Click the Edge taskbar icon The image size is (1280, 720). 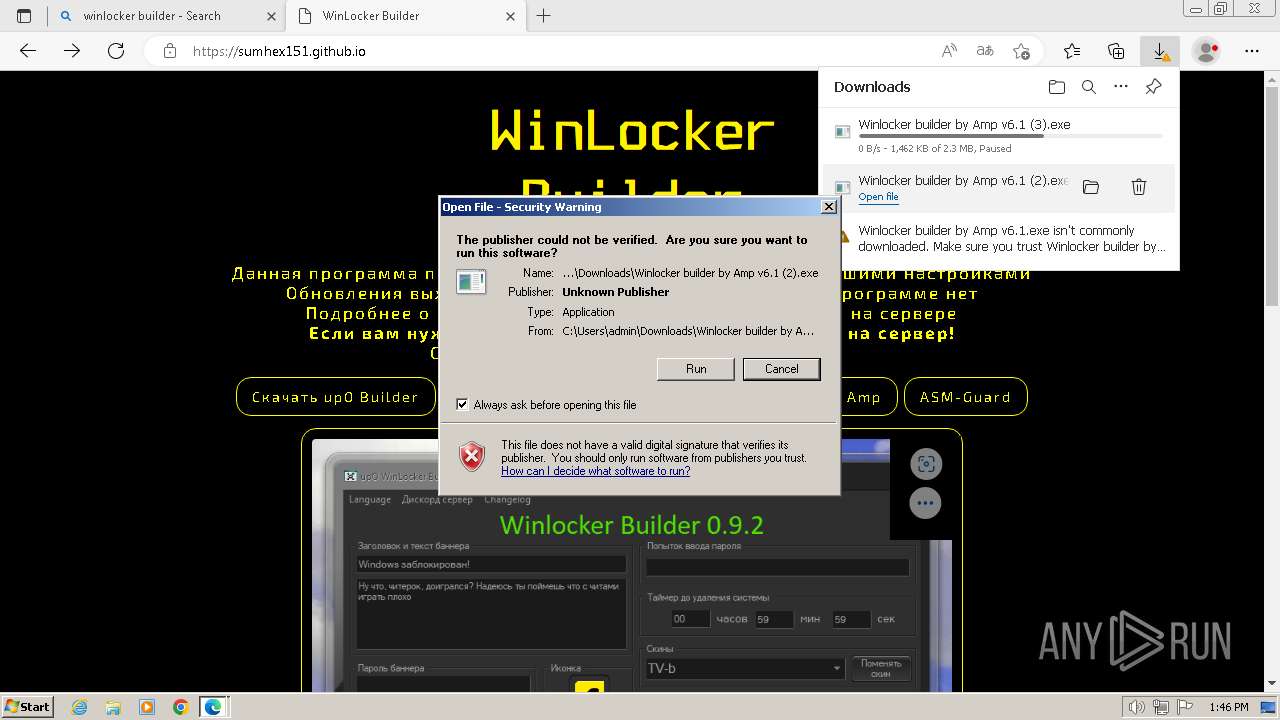point(213,707)
